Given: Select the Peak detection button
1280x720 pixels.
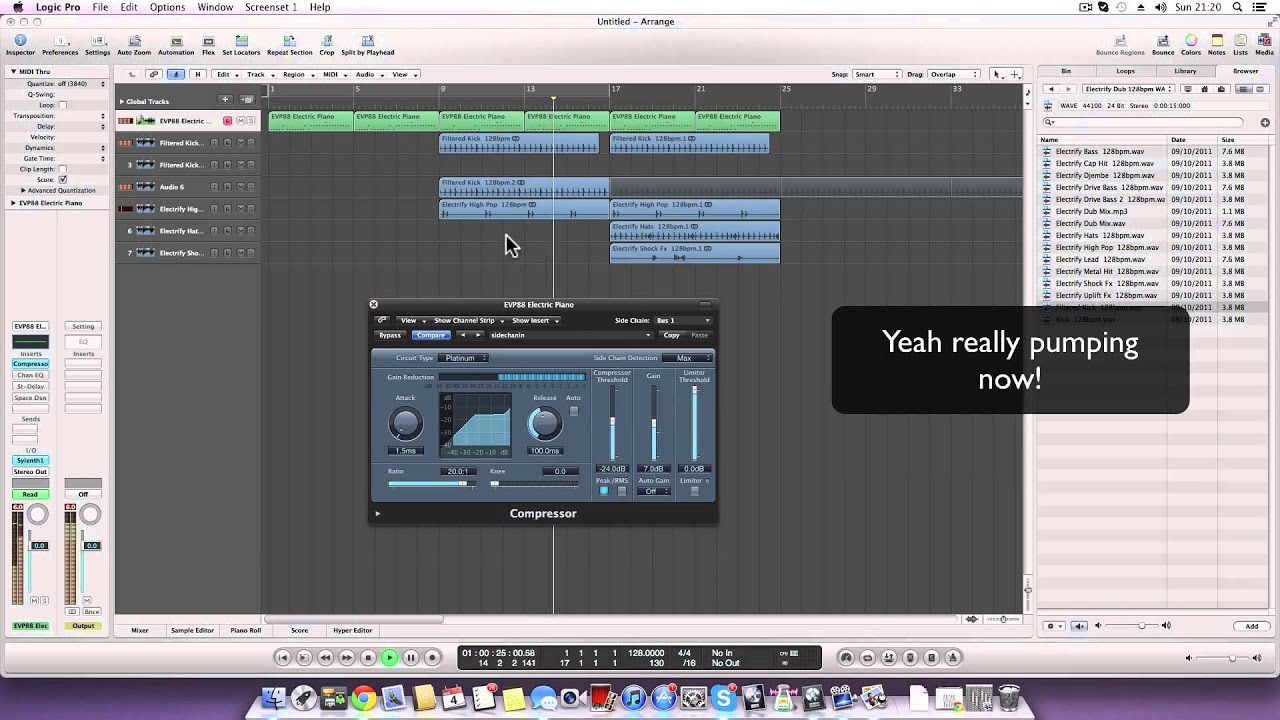Looking at the screenshot, I should click(603, 491).
